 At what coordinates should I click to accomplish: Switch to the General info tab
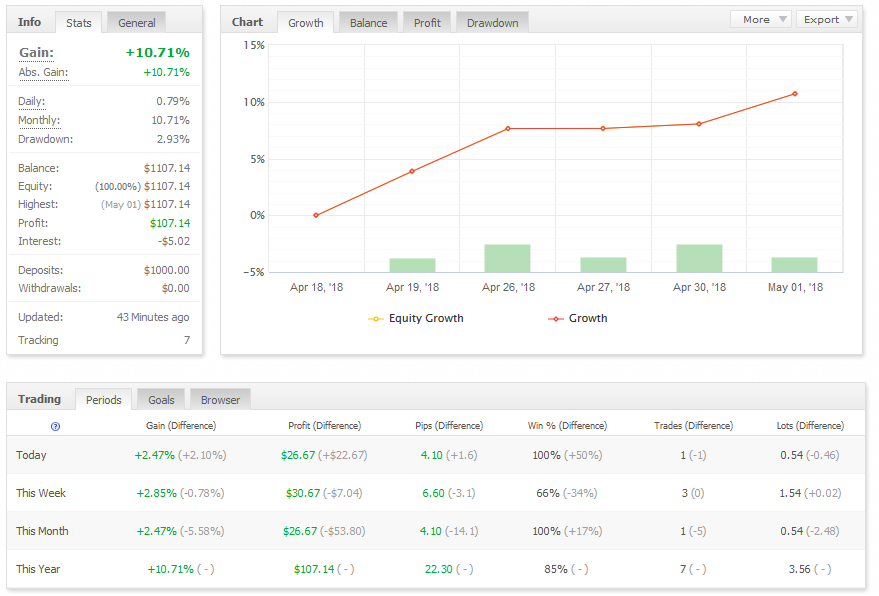point(136,22)
